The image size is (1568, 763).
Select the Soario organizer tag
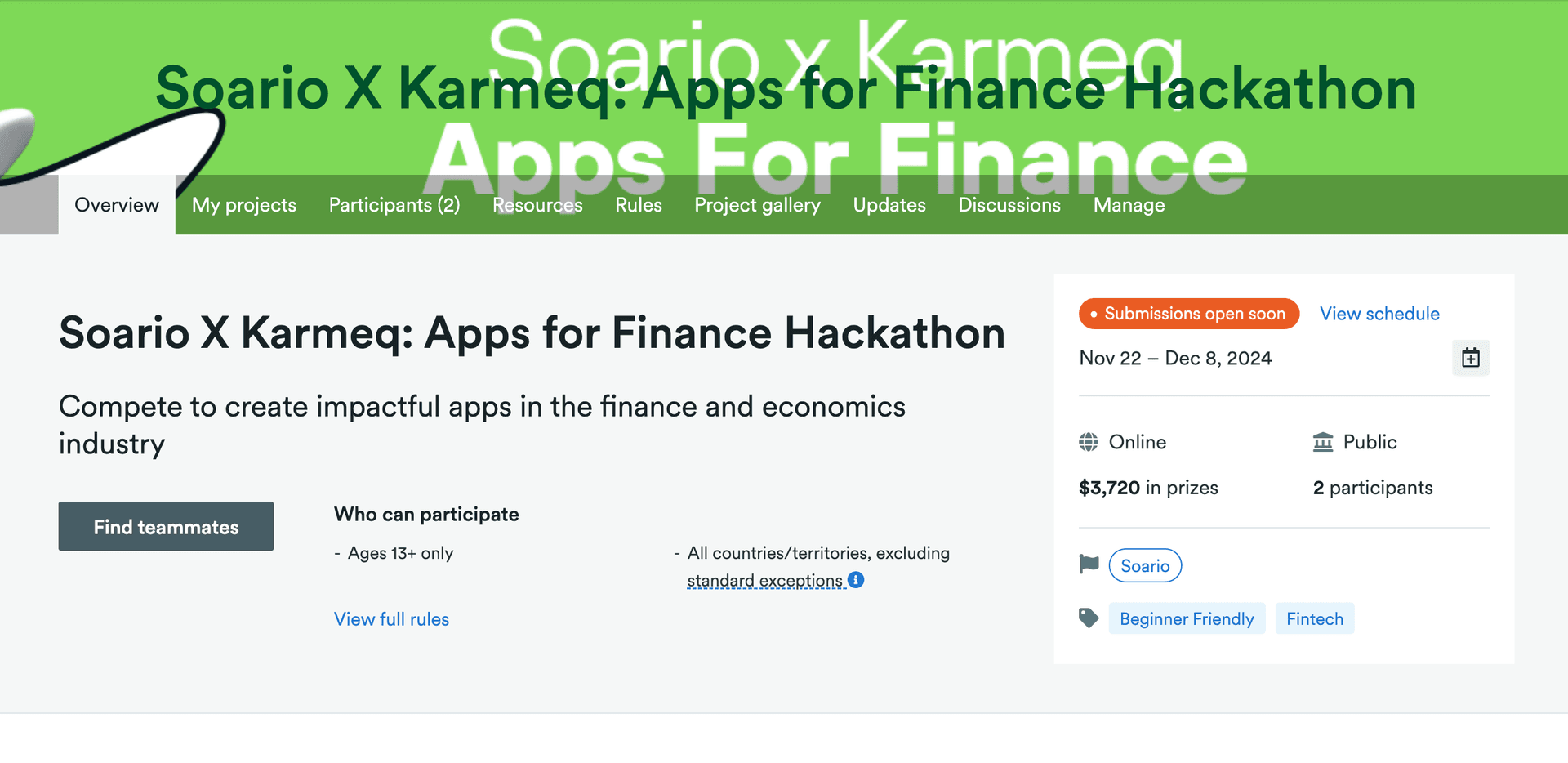[1145, 566]
